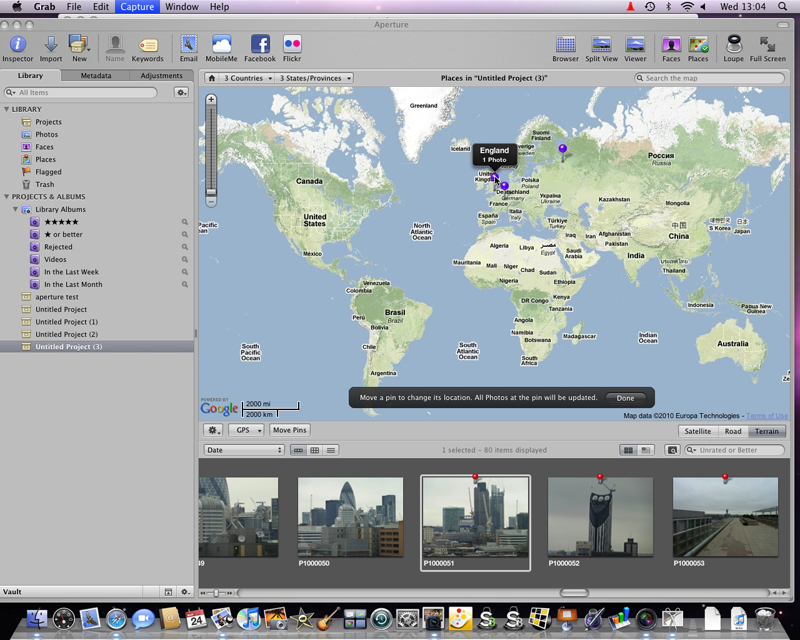Viewport: 800px width, 640px height.
Task: Open the Date sort dropdown
Action: (x=244, y=450)
